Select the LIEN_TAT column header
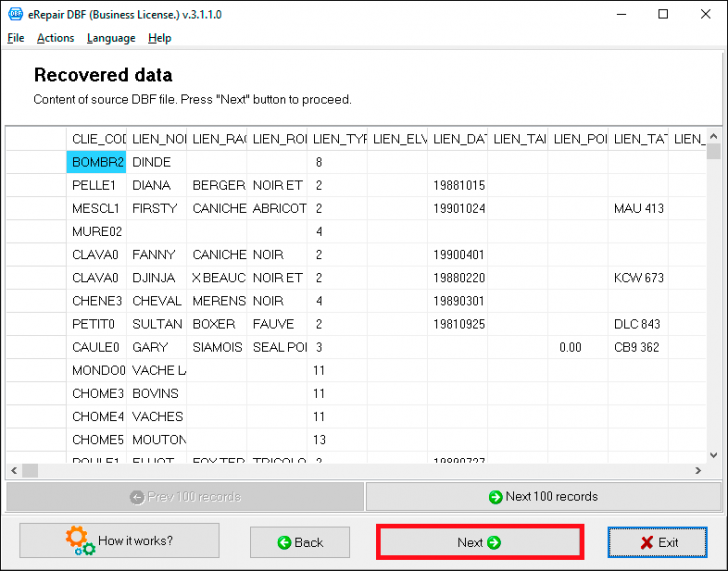This screenshot has width=728, height=571. (639, 139)
